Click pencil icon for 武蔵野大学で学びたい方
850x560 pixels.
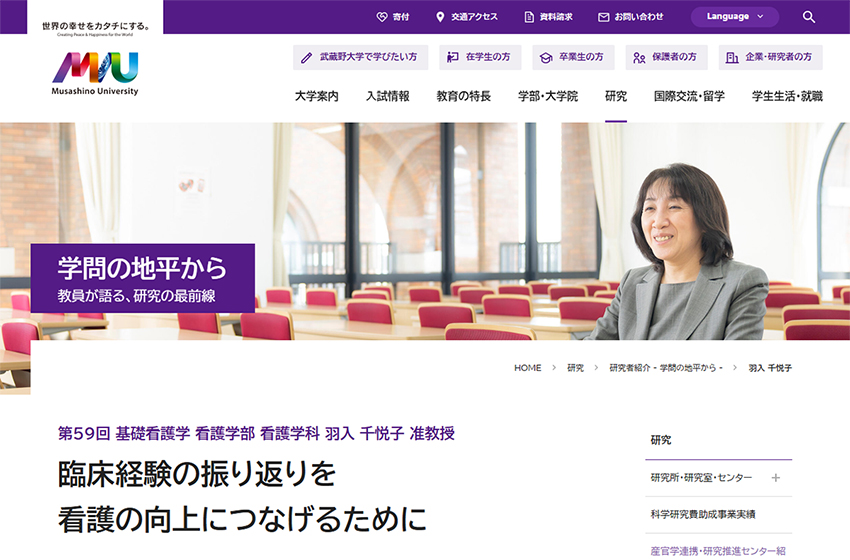306,57
